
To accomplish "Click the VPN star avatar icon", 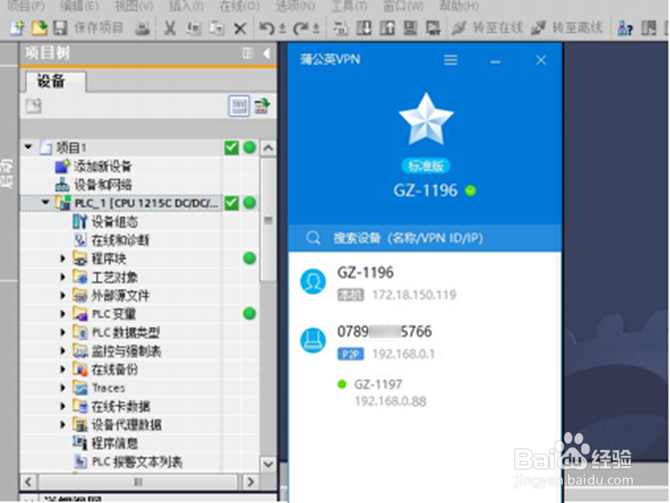I will coord(426,120).
